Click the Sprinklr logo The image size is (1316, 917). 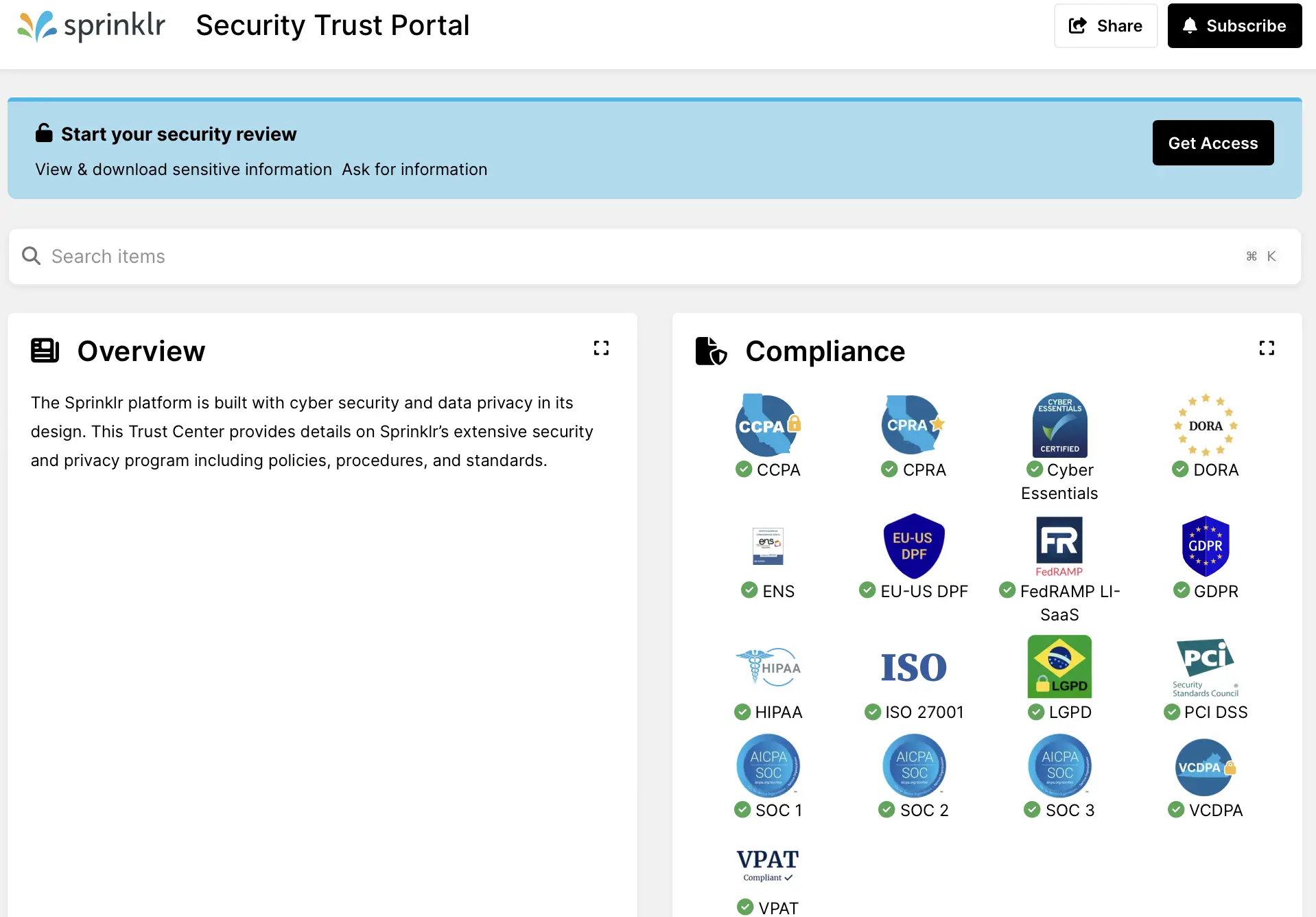(x=91, y=26)
